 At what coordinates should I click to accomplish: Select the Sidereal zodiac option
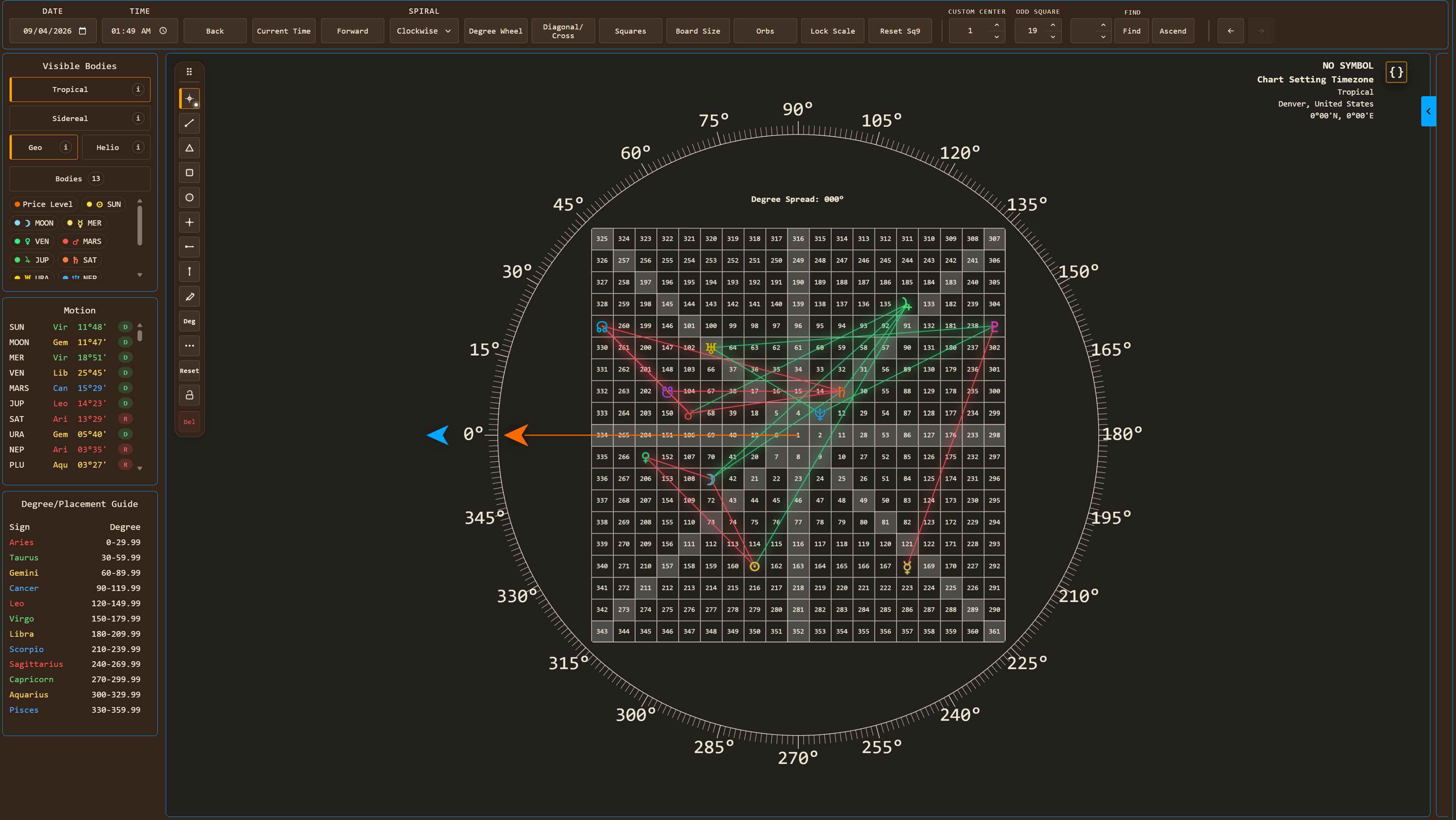(x=80, y=118)
